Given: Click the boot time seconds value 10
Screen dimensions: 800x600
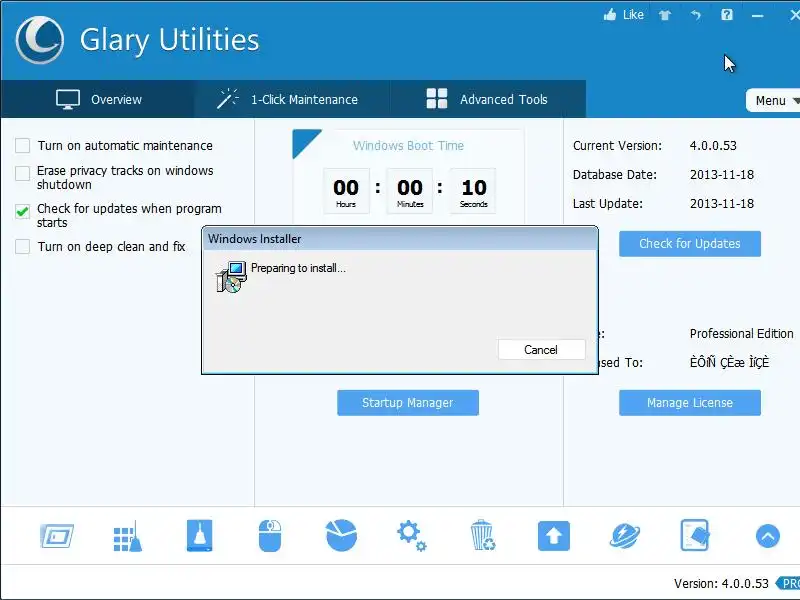Looking at the screenshot, I should pyautogui.click(x=474, y=188).
